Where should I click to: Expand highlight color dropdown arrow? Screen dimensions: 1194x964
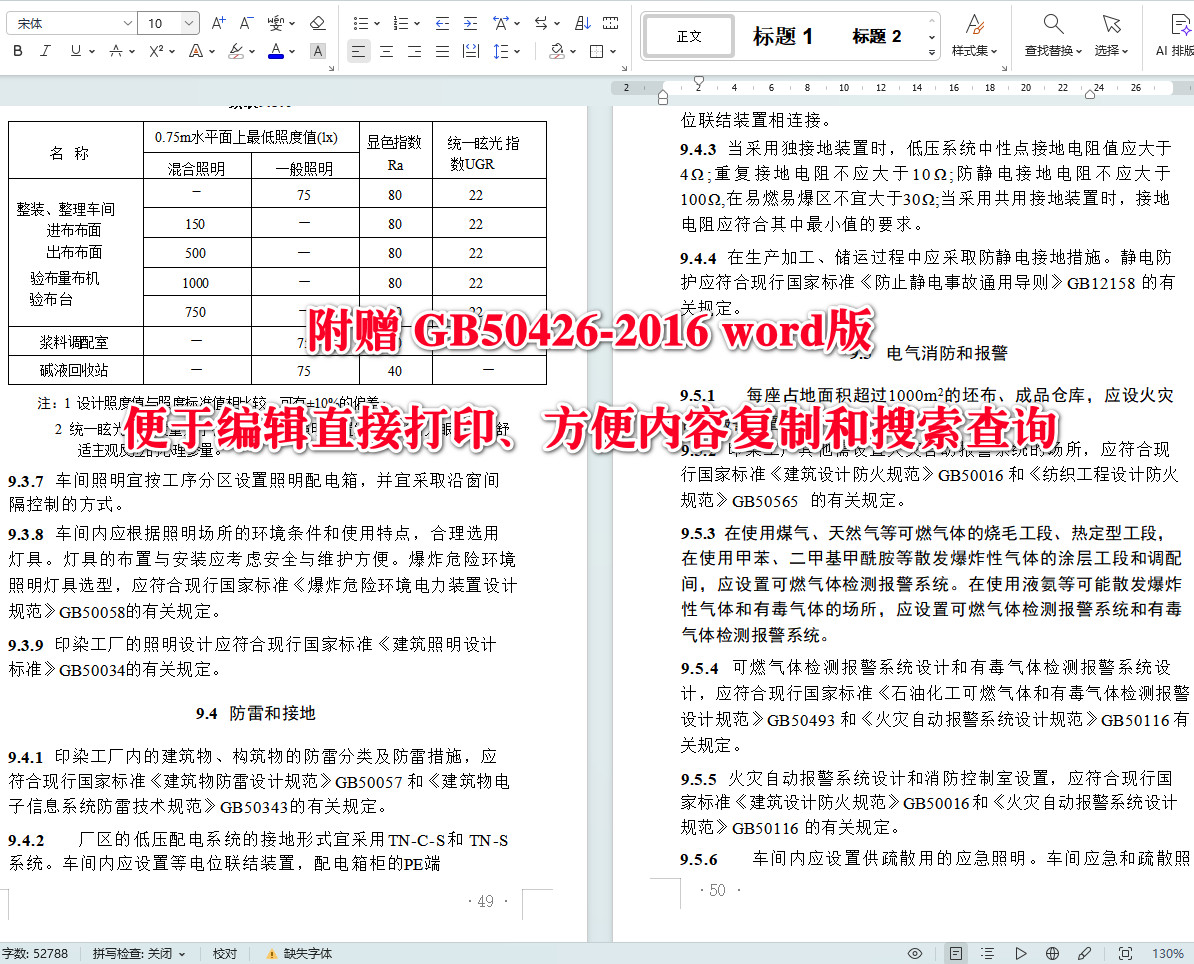click(x=252, y=51)
